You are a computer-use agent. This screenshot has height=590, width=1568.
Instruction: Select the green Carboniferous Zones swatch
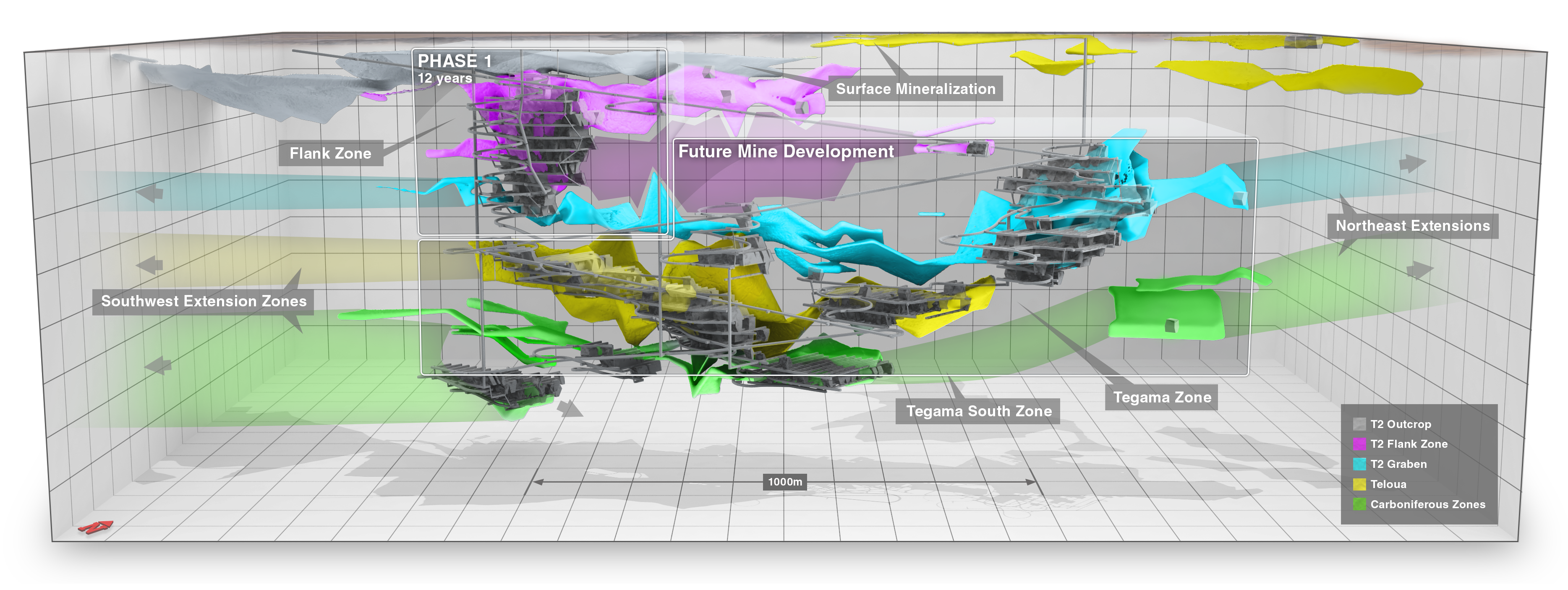point(1359,505)
